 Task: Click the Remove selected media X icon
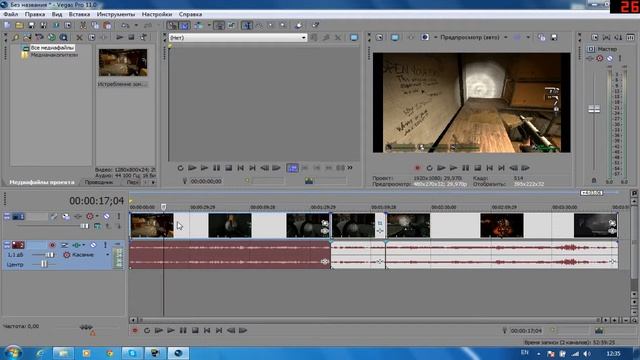click(80, 38)
